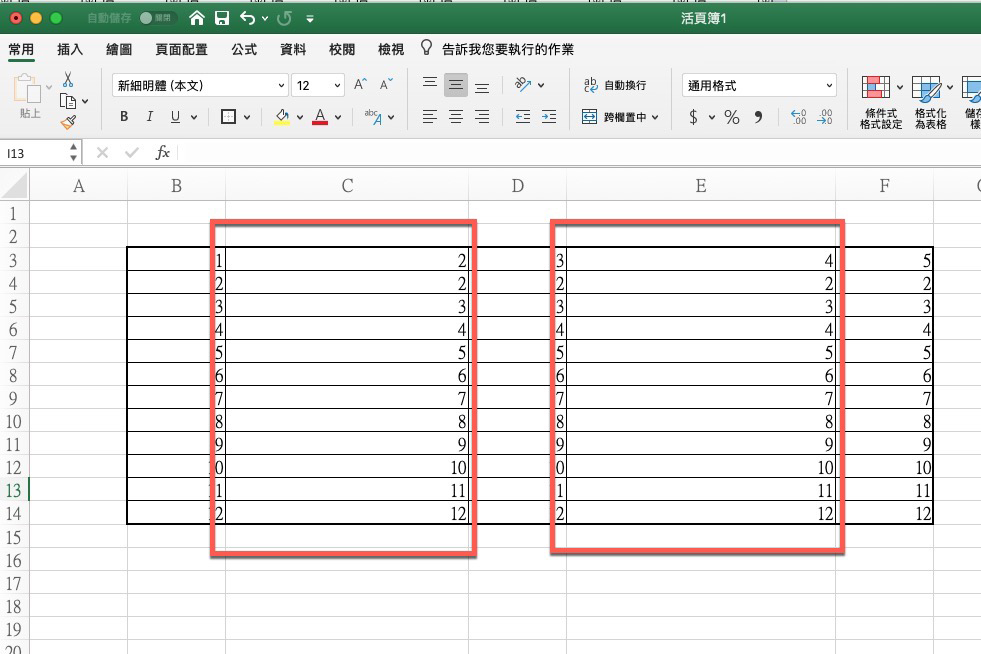This screenshot has height=654, width=981.
Task: Toggle bold formatting with the B button
Action: point(122,116)
